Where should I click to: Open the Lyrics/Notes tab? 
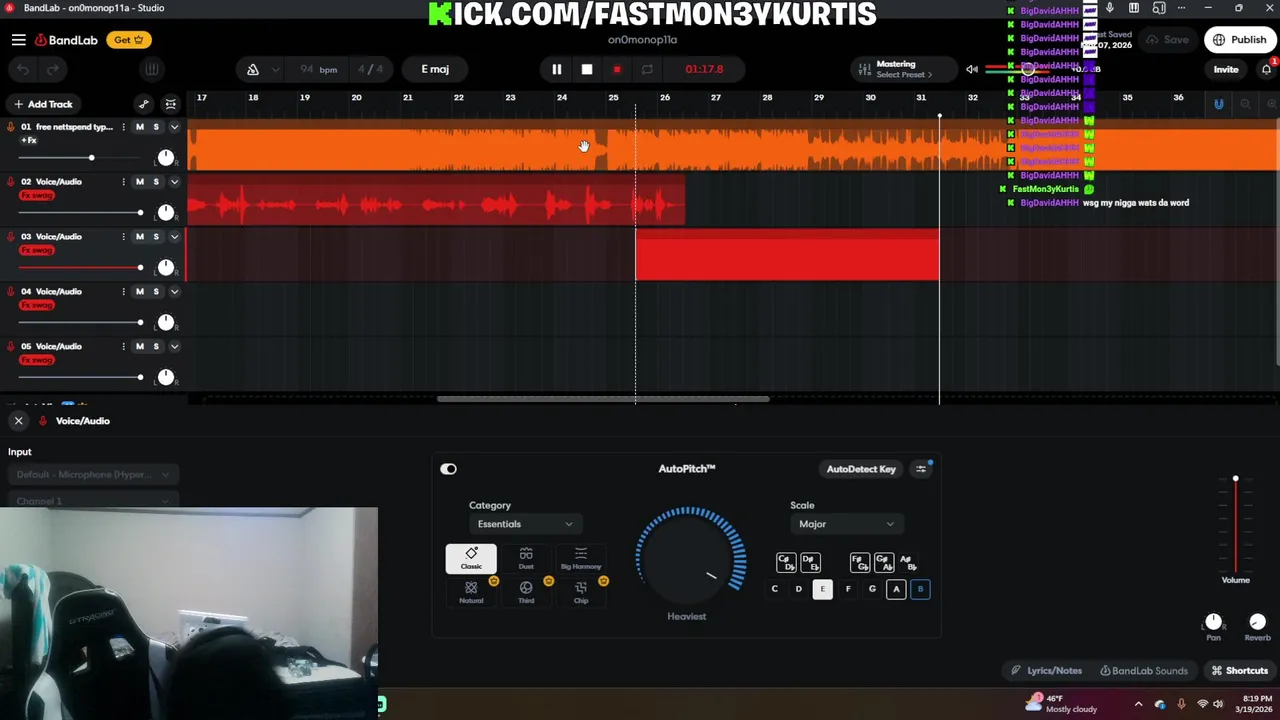tap(1046, 671)
